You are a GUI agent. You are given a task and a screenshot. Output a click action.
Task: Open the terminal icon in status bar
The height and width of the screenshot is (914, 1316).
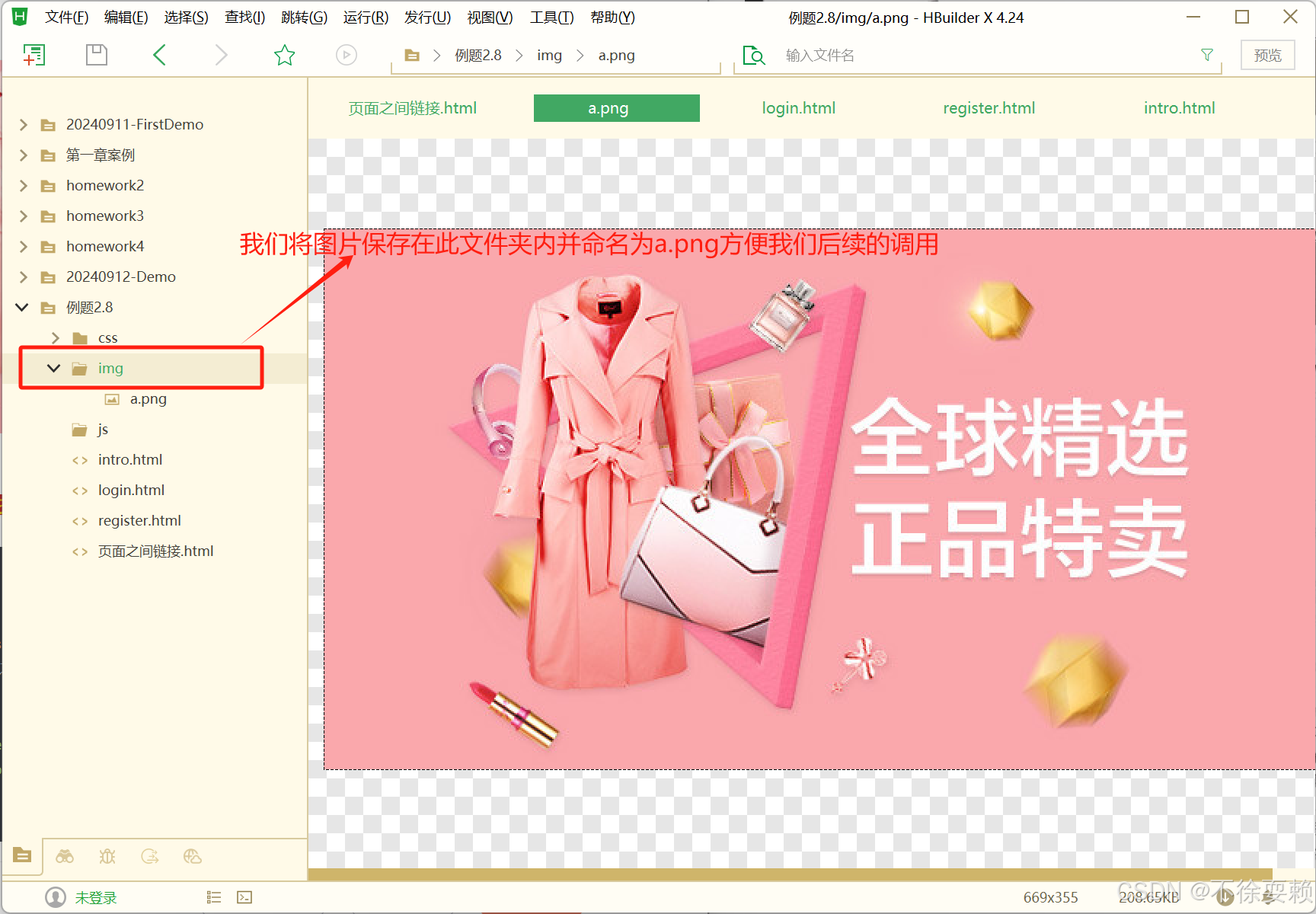[x=244, y=897]
